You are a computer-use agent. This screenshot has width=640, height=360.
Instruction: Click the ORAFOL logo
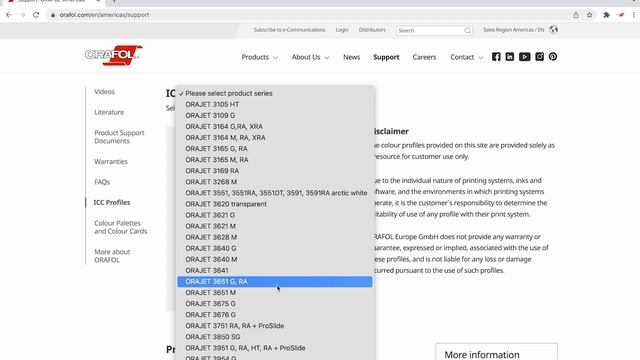pyautogui.click(x=113, y=55)
